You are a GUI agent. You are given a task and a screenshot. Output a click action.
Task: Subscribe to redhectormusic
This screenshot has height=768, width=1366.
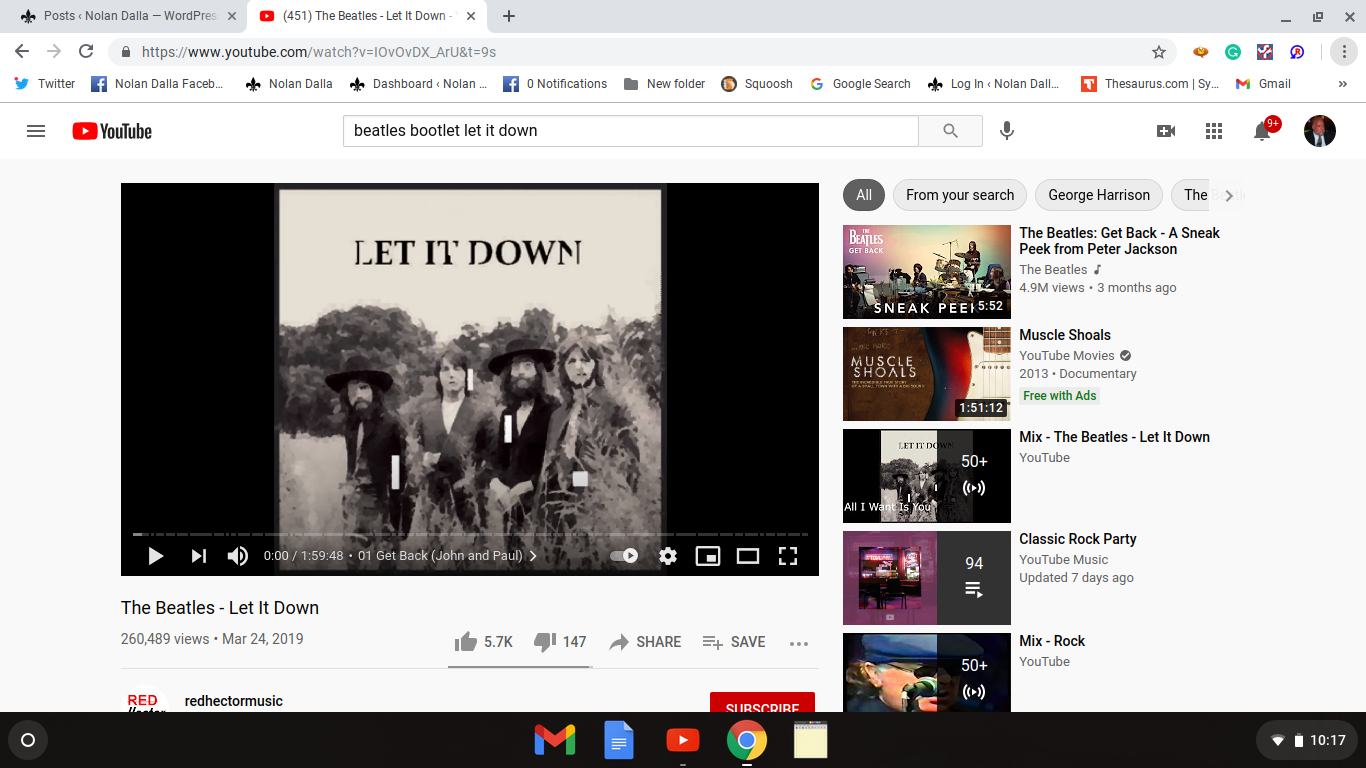(762, 702)
